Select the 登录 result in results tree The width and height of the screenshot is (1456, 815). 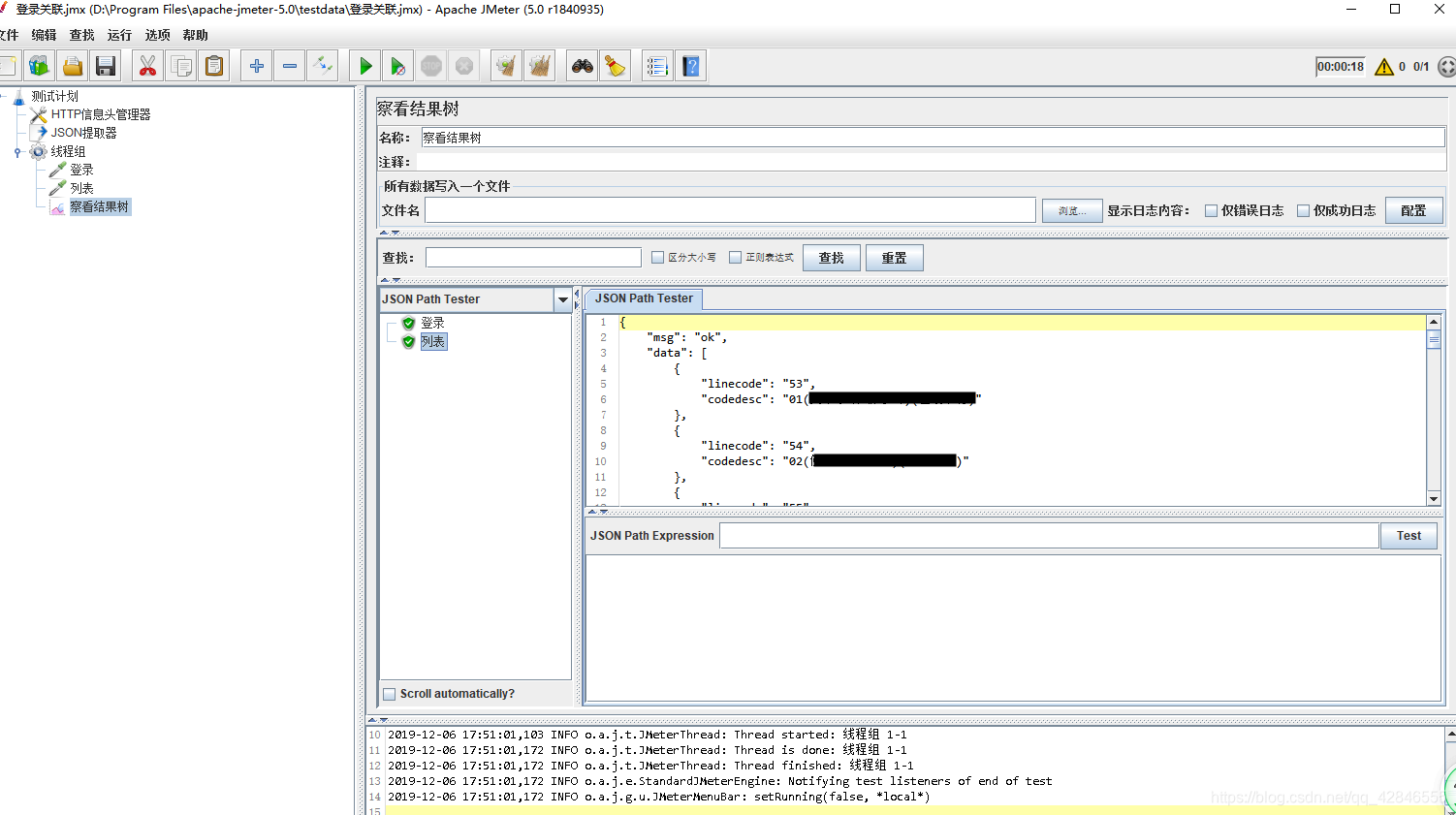tap(432, 323)
